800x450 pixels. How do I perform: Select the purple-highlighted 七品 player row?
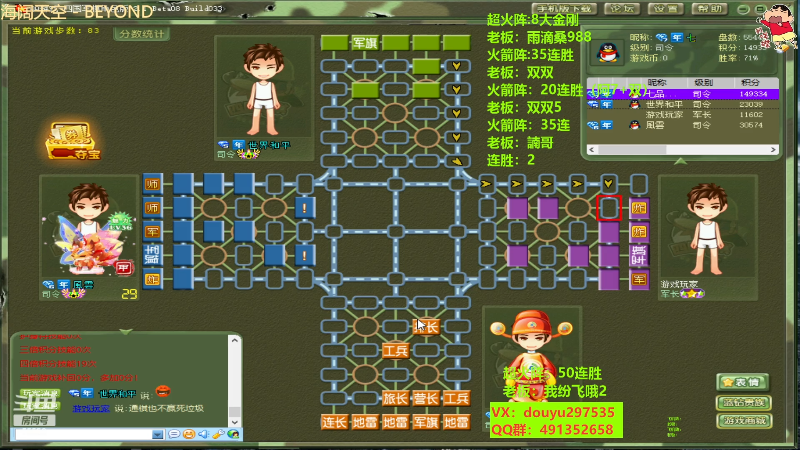point(683,94)
